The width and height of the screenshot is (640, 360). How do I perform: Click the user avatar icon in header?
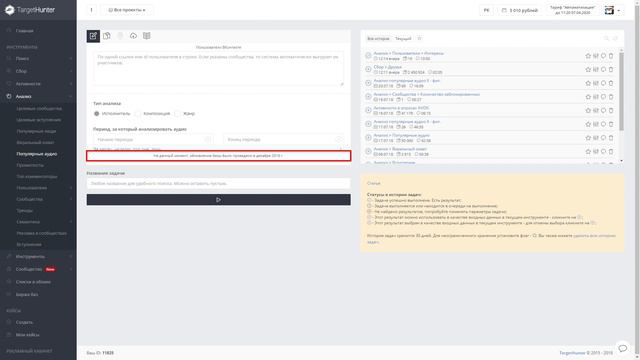point(609,10)
